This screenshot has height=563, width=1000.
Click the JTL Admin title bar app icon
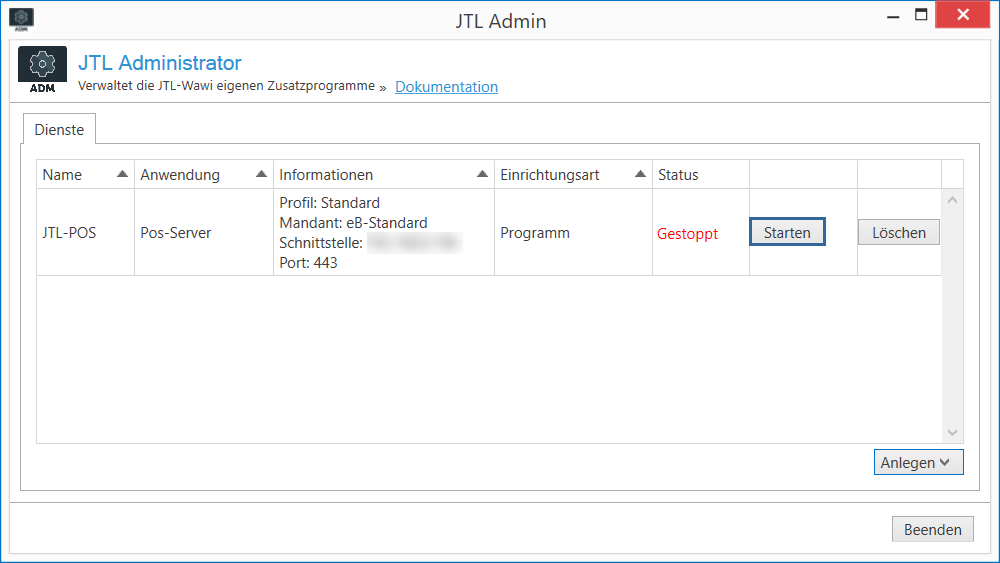click(21, 18)
